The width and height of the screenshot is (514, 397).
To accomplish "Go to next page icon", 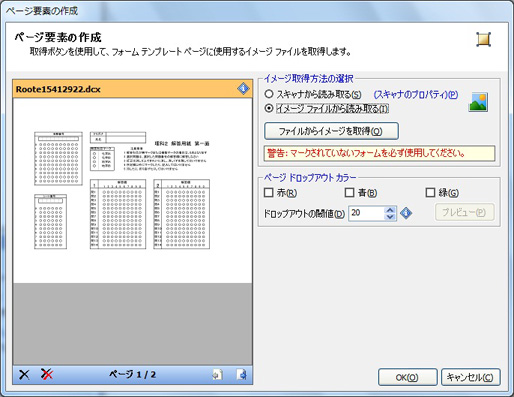I will point(242,375).
